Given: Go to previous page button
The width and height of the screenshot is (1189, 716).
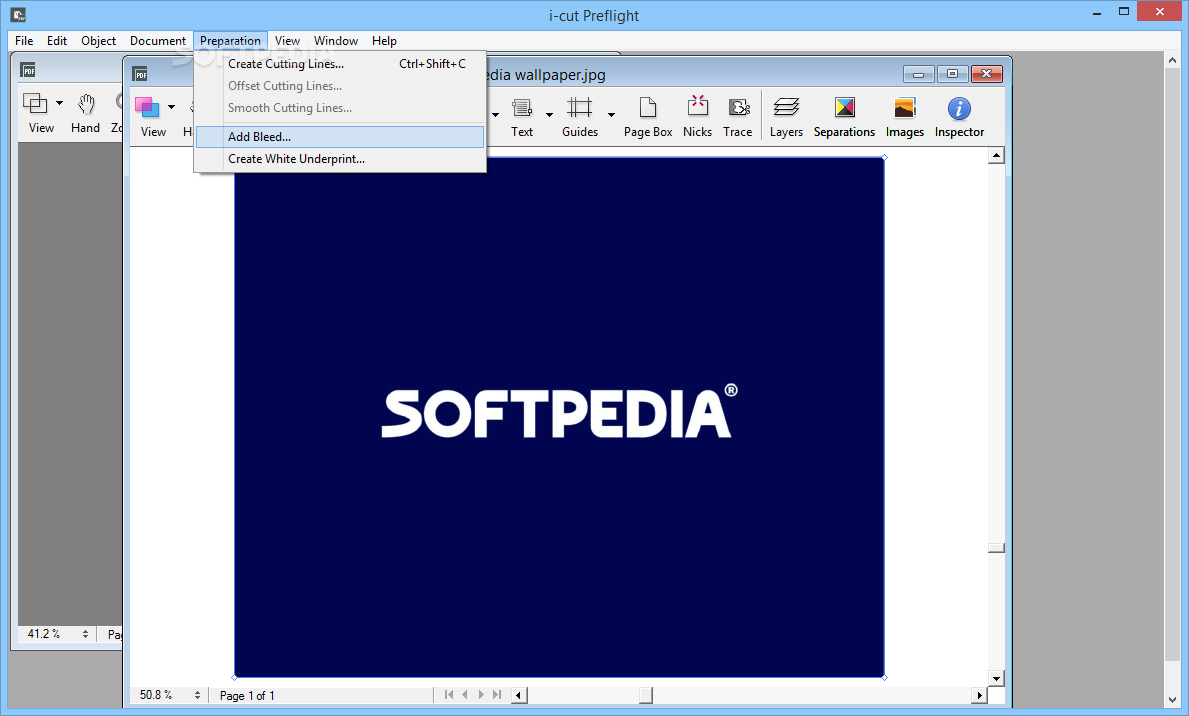Looking at the screenshot, I should click(x=465, y=694).
